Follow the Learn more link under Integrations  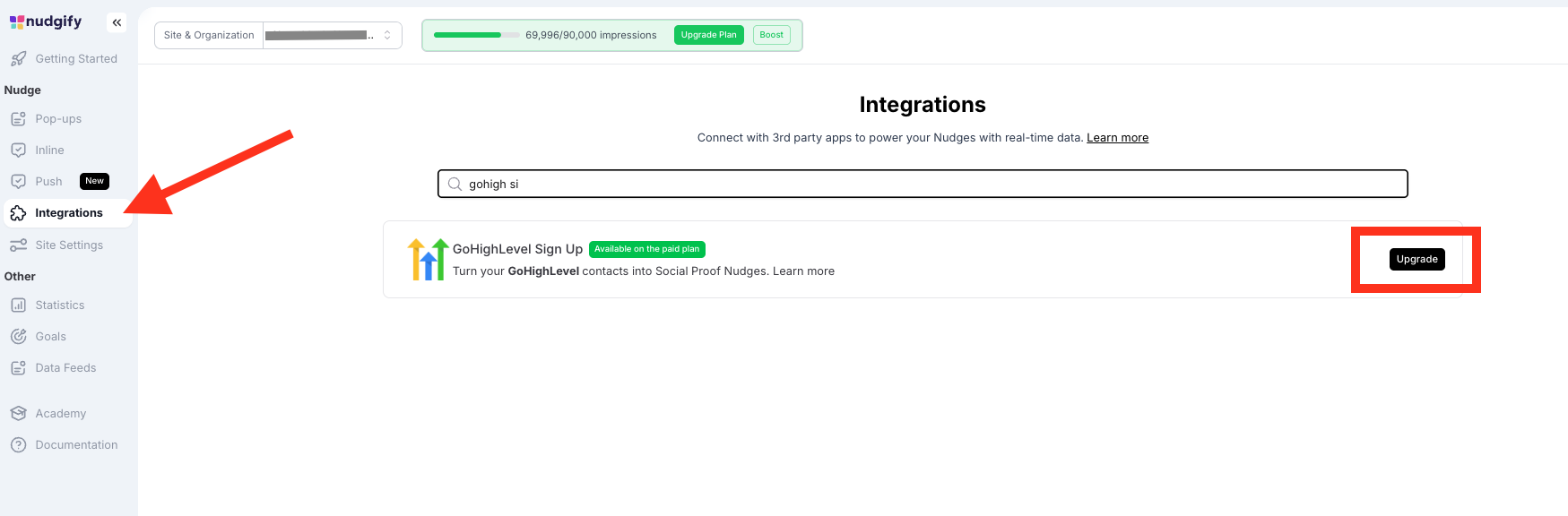tap(1117, 138)
